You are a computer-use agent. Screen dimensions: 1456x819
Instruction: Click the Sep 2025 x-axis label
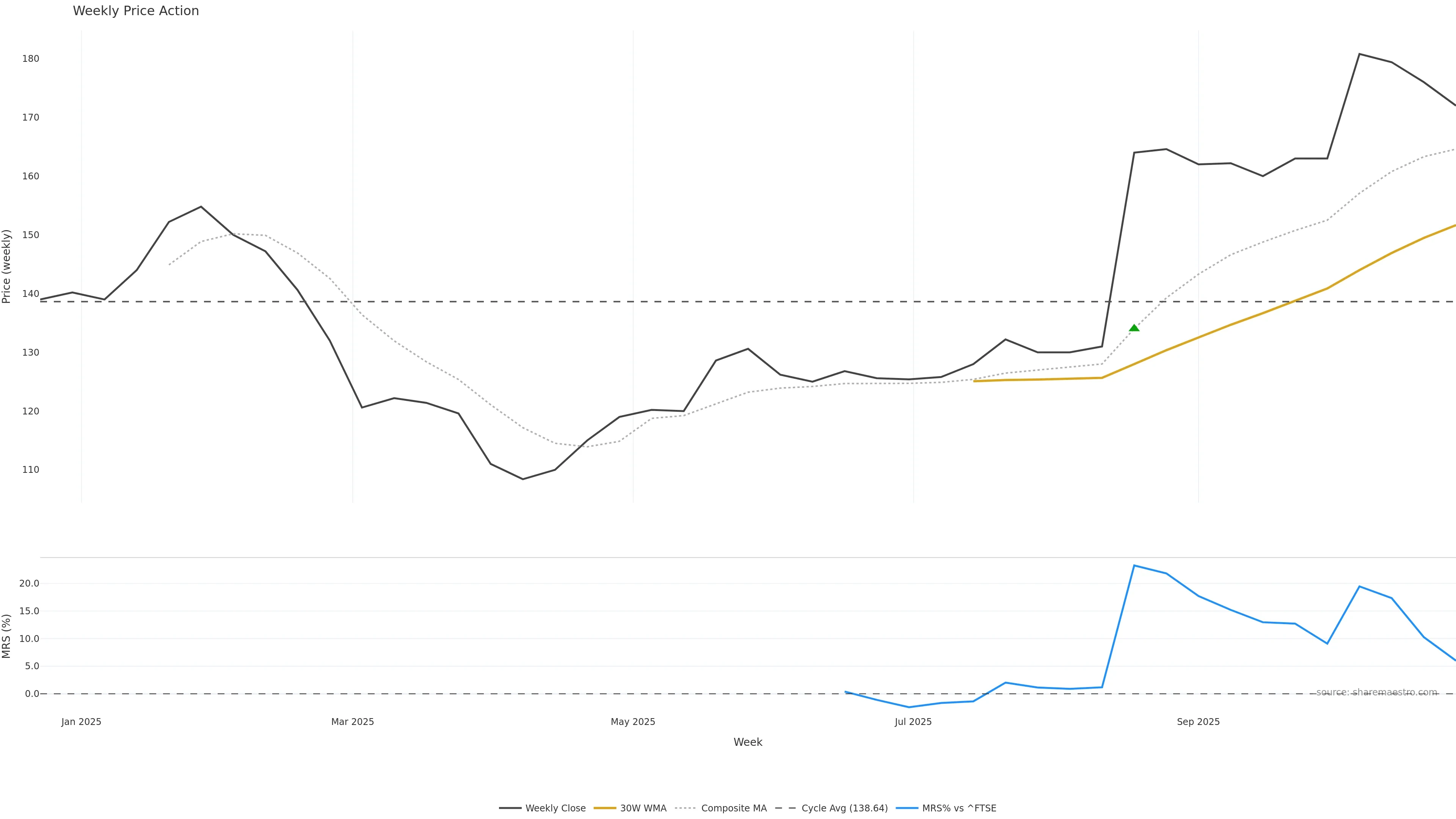click(1198, 722)
